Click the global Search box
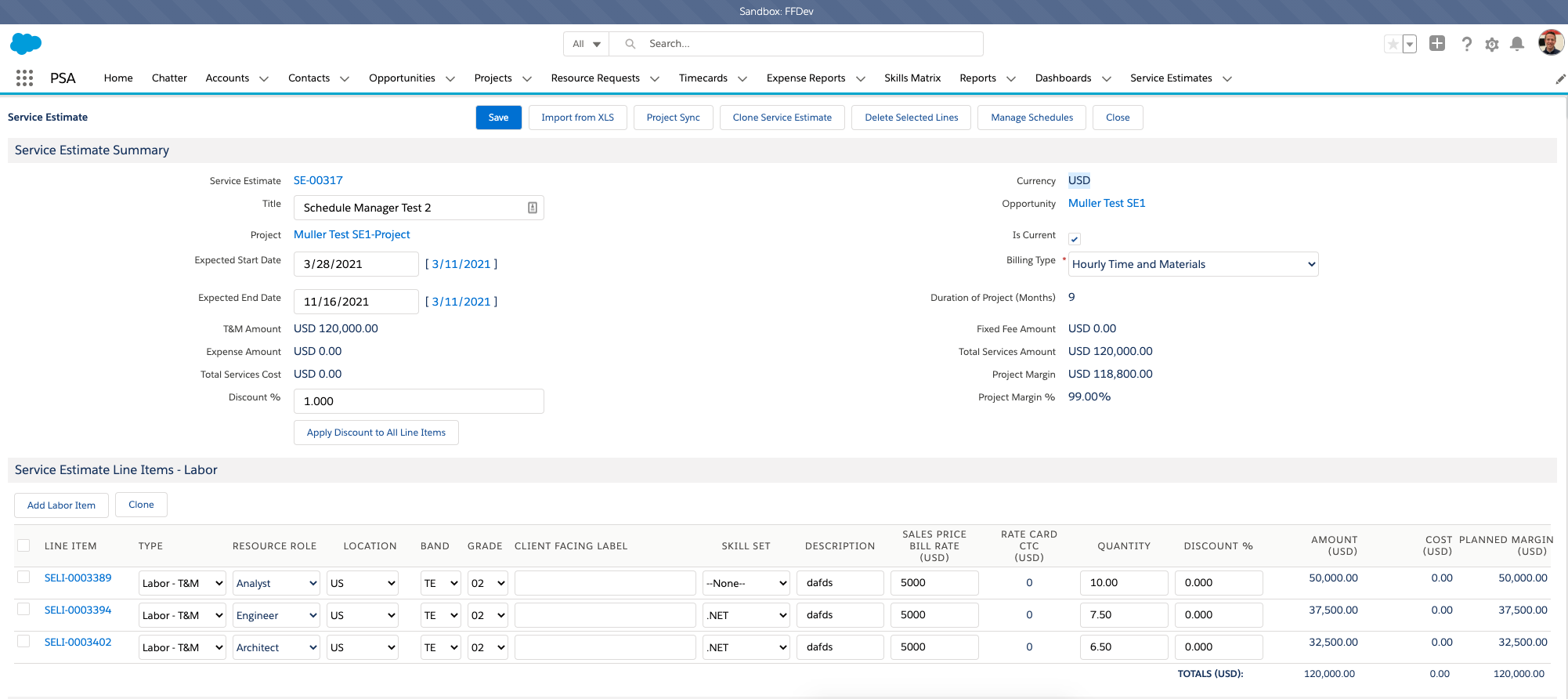 tap(796, 44)
